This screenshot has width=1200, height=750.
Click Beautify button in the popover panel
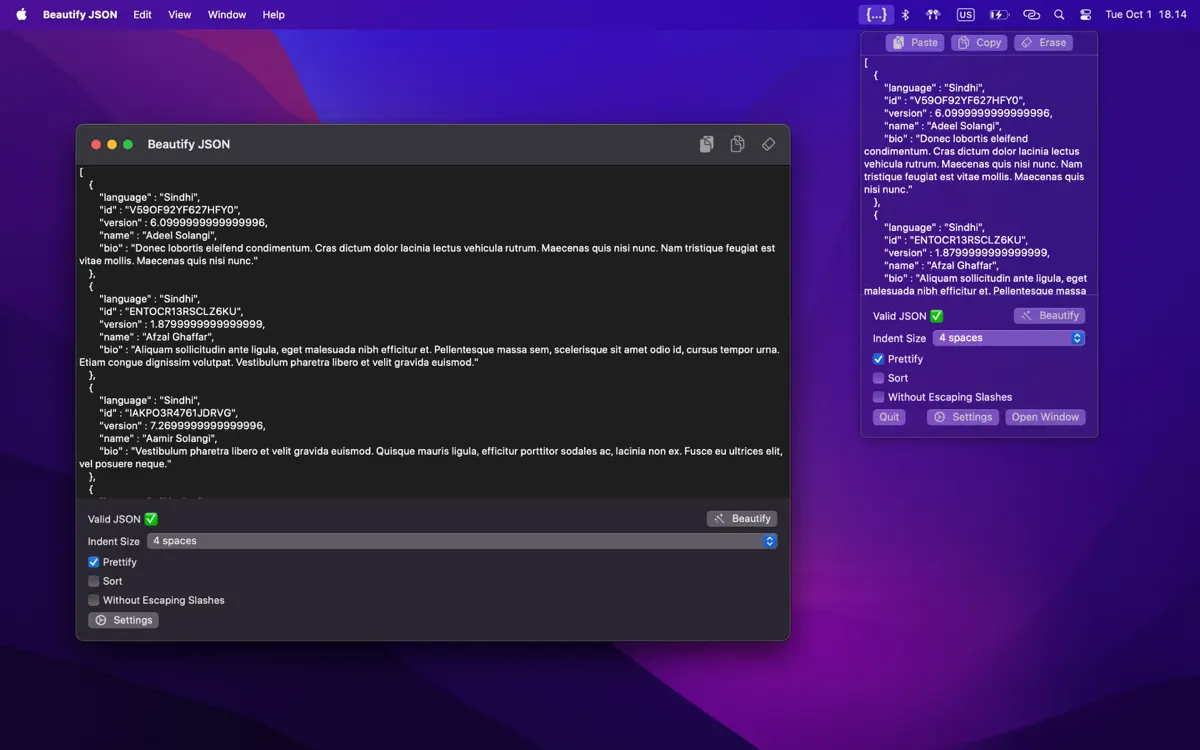coord(1049,316)
